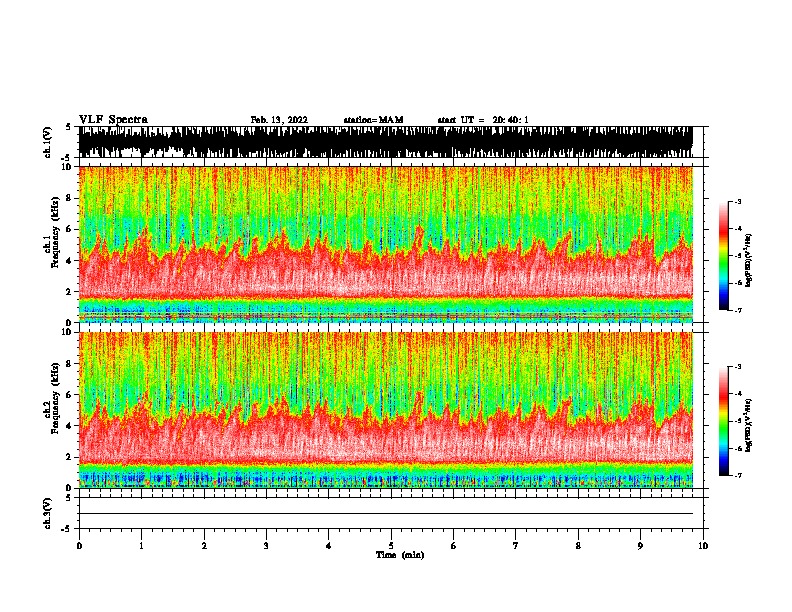Image resolution: width=792 pixels, height=612 pixels.
Task: Click the "6" tick on the time axis
Action: 454,546
